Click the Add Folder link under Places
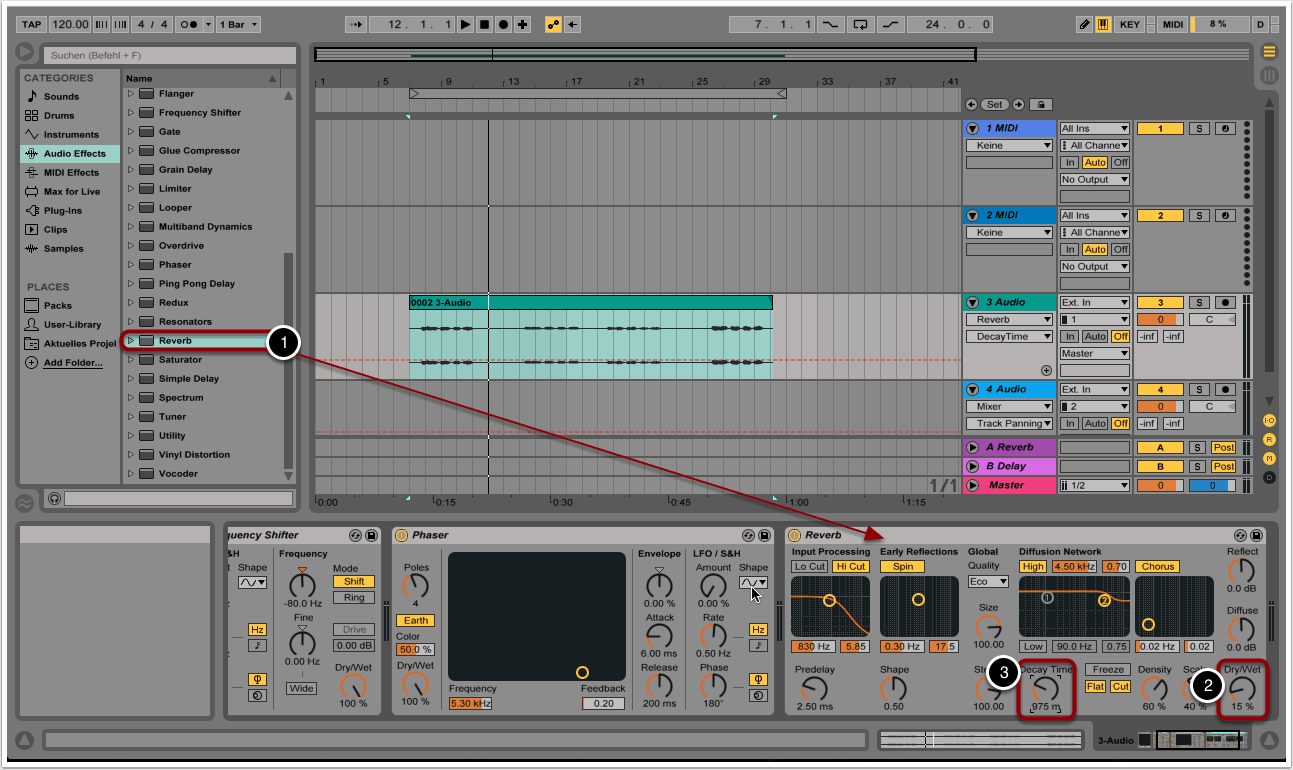Screen dimensions: 1293x770 coord(73,363)
